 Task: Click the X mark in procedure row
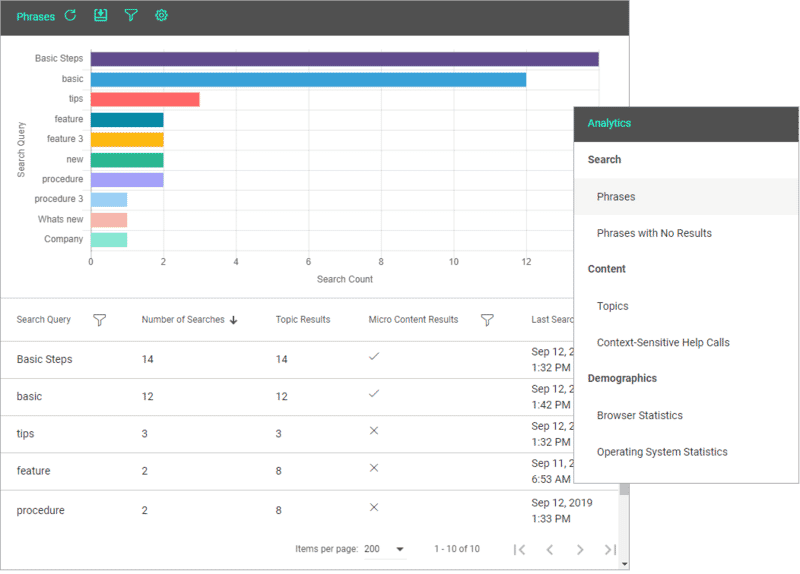point(374,507)
